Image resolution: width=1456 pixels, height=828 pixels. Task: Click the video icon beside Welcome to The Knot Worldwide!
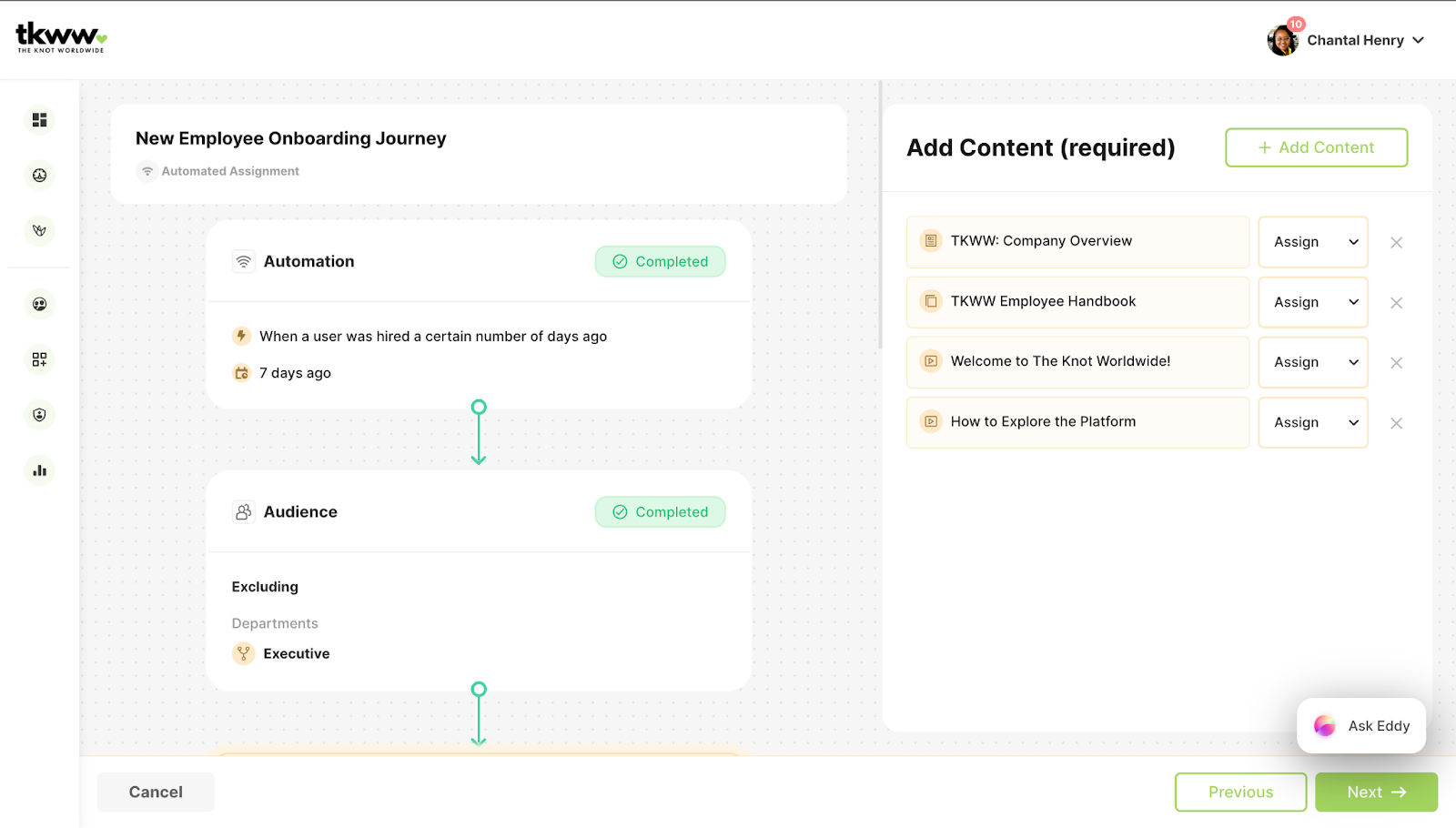point(929,361)
